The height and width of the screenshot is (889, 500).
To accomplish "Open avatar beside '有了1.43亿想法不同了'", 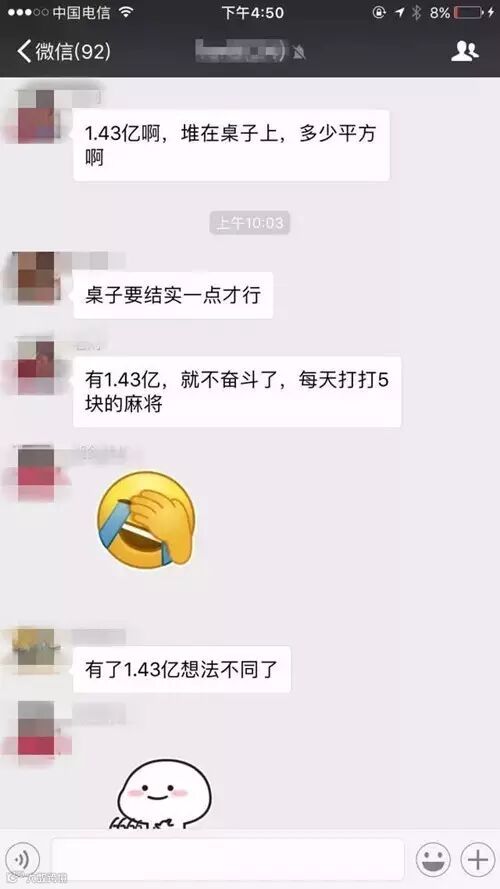I will (x=36, y=647).
